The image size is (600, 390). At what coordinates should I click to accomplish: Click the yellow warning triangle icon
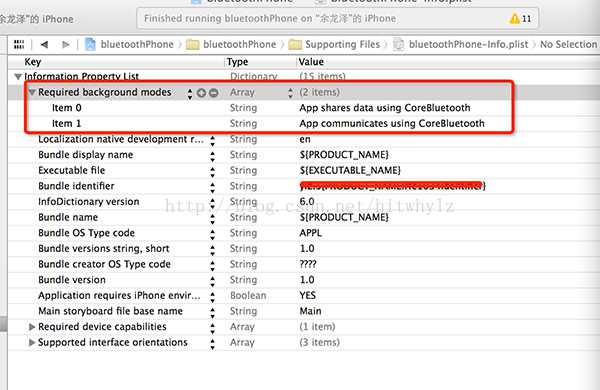click(x=515, y=18)
